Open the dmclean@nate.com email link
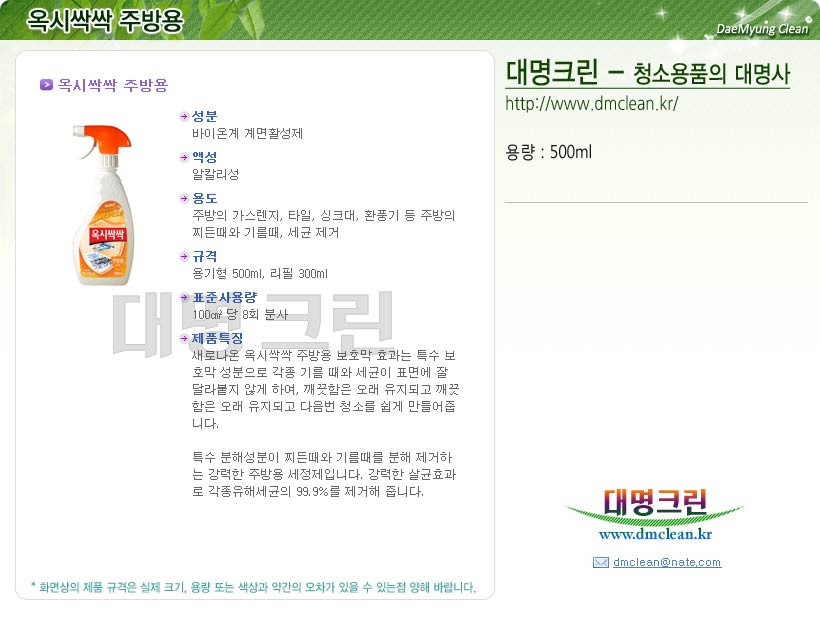 point(667,562)
